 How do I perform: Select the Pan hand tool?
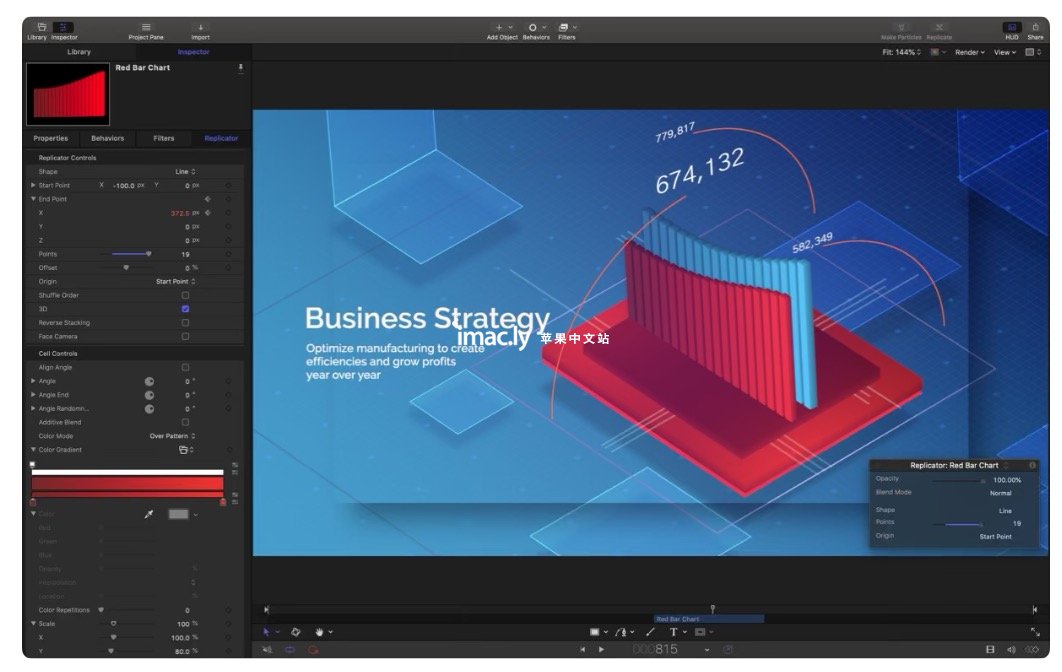319,631
